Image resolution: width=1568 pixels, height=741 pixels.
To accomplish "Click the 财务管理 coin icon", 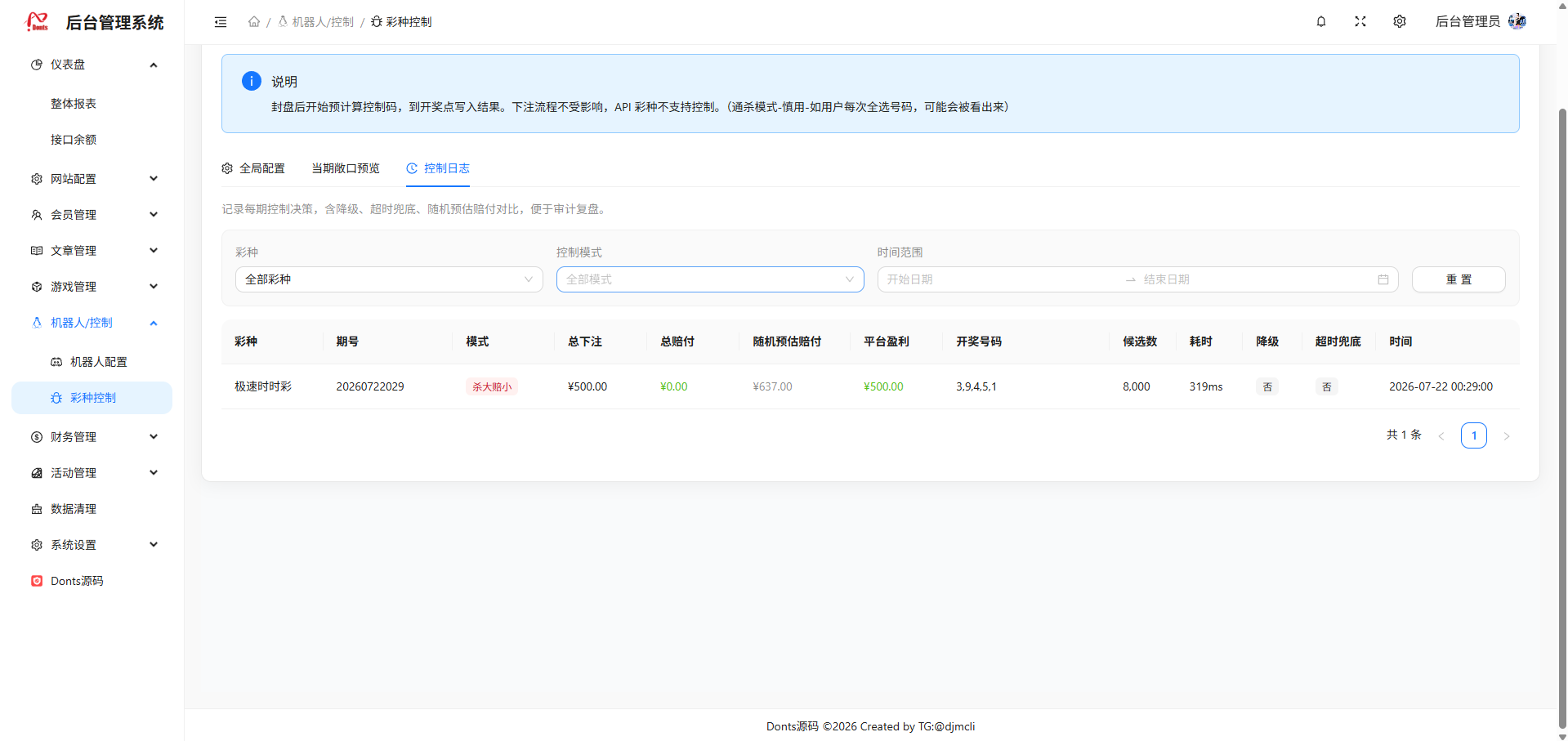I will coord(37,437).
